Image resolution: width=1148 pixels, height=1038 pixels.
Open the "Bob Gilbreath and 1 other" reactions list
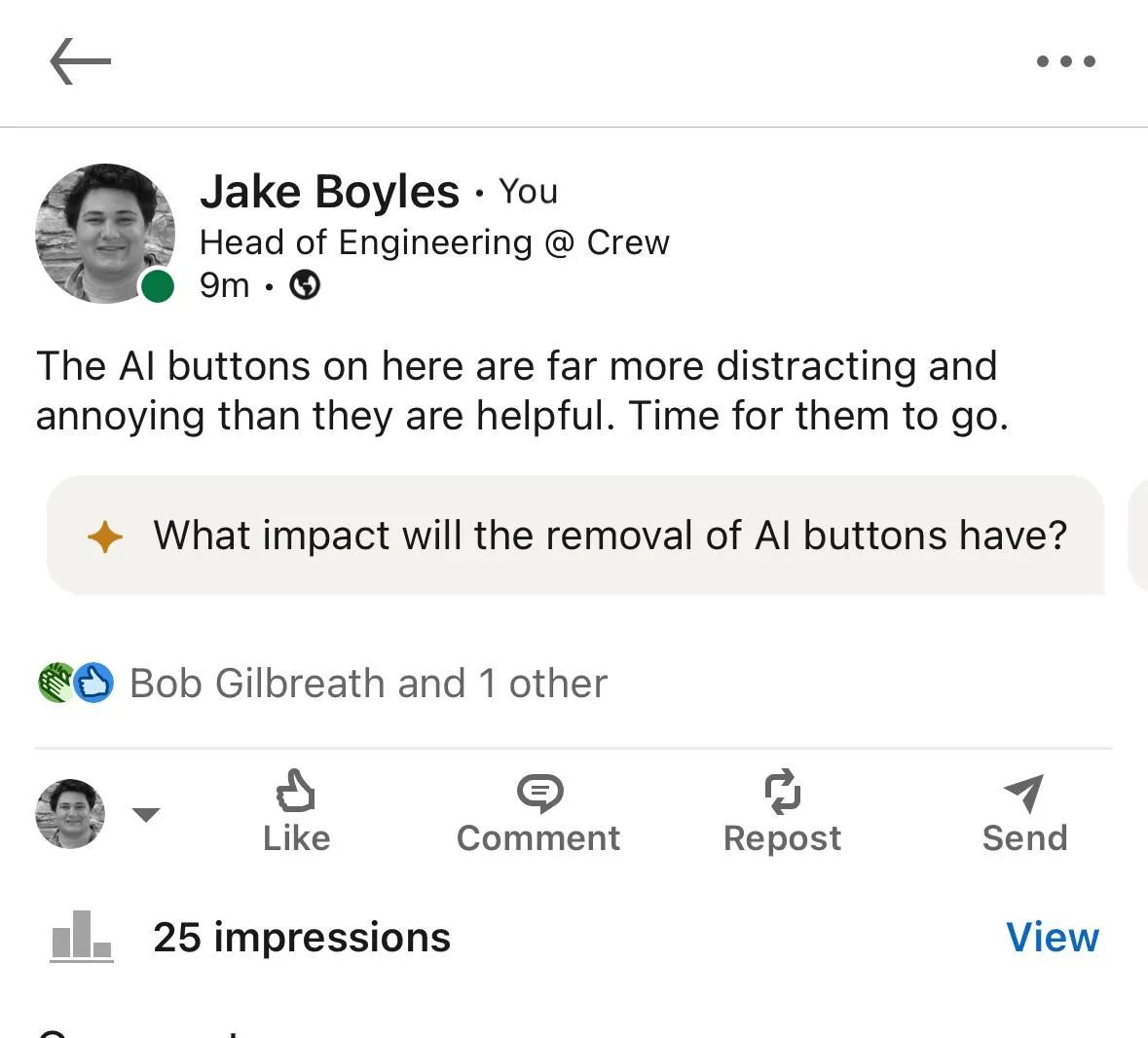368,684
